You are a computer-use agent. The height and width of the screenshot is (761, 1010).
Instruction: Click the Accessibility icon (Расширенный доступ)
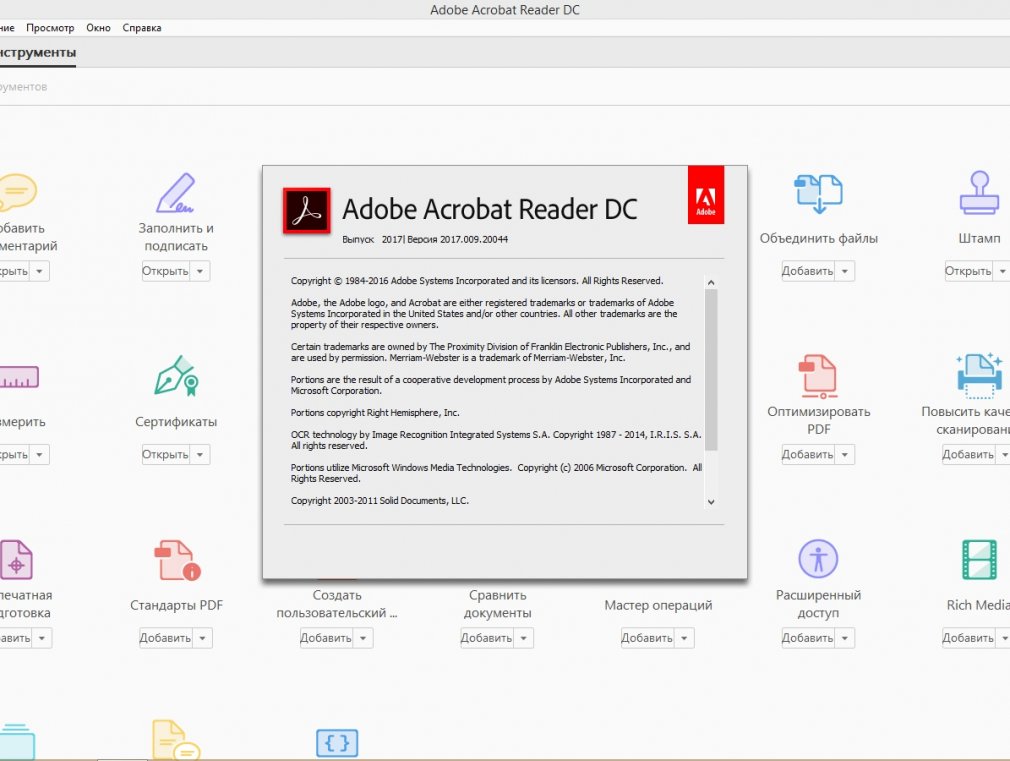[818, 559]
